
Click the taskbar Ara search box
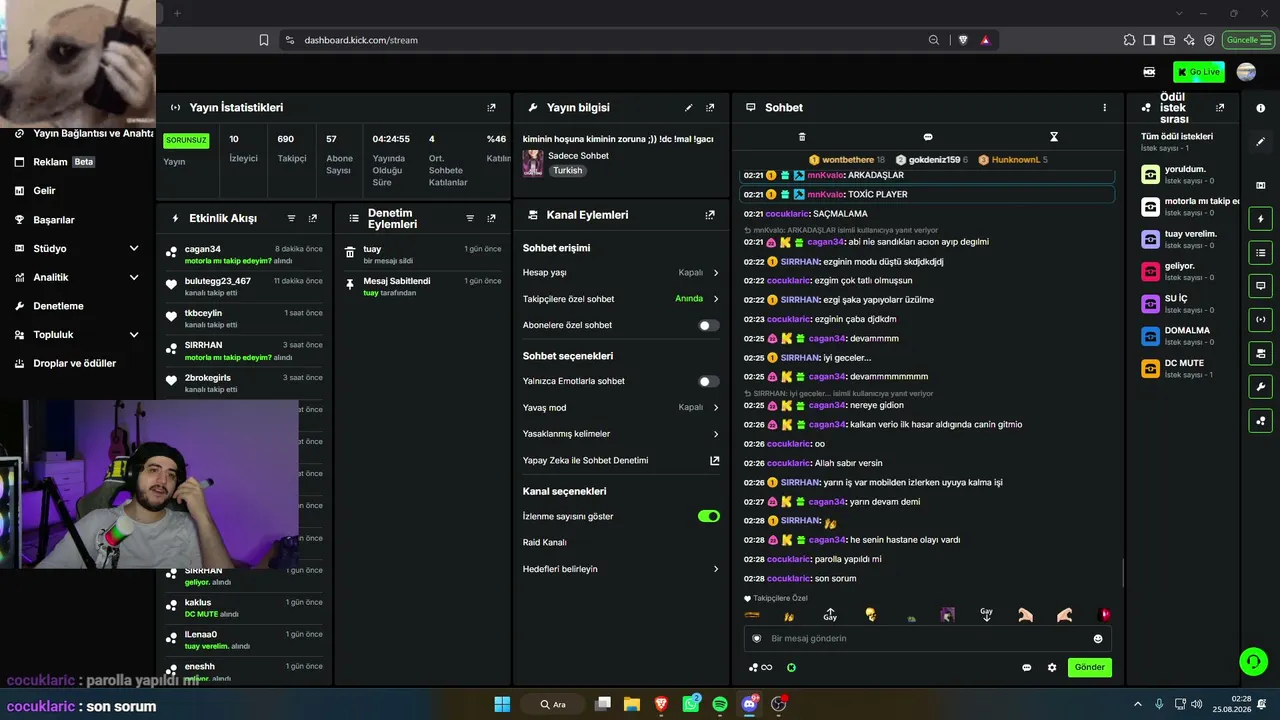pyautogui.click(x=553, y=704)
